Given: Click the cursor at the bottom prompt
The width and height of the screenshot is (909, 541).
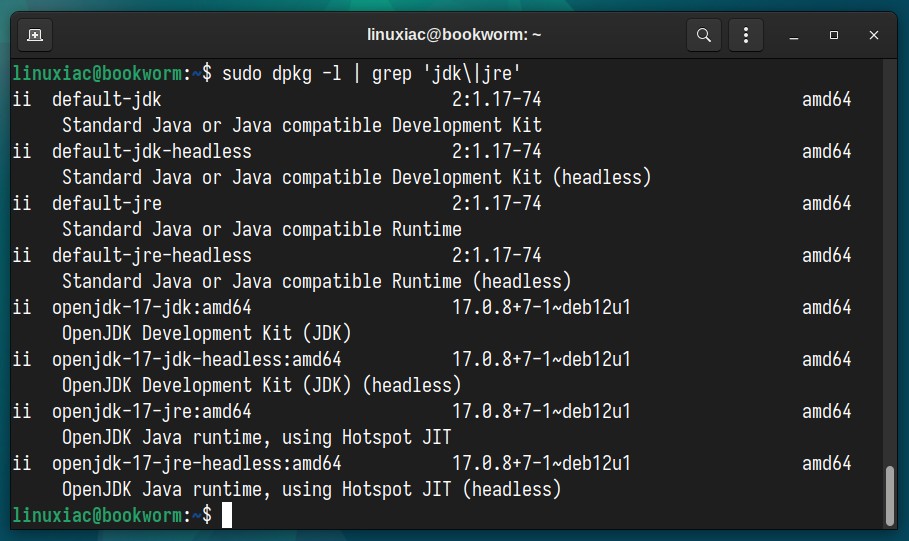Looking at the screenshot, I should pyautogui.click(x=227, y=515).
